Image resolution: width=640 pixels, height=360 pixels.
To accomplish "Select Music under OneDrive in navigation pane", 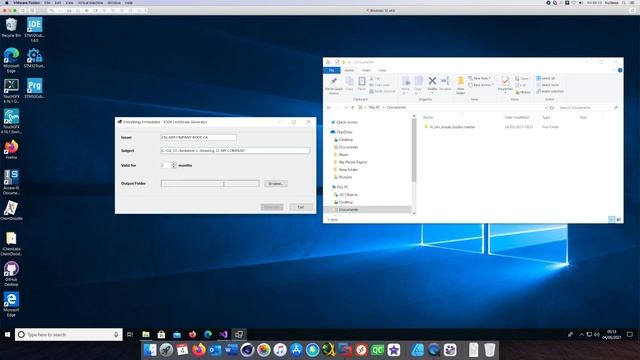I will coord(344,155).
